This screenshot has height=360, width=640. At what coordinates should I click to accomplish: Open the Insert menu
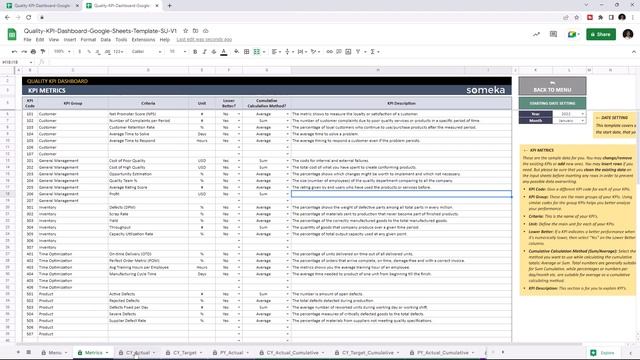pyautogui.click(x=70, y=40)
